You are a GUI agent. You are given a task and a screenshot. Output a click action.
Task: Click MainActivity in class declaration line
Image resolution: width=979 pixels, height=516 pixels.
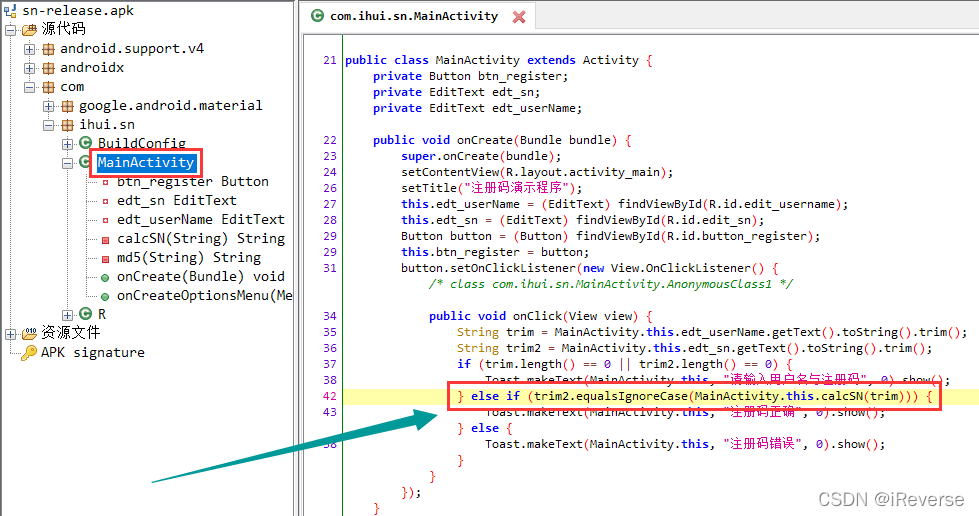pyautogui.click(x=477, y=60)
